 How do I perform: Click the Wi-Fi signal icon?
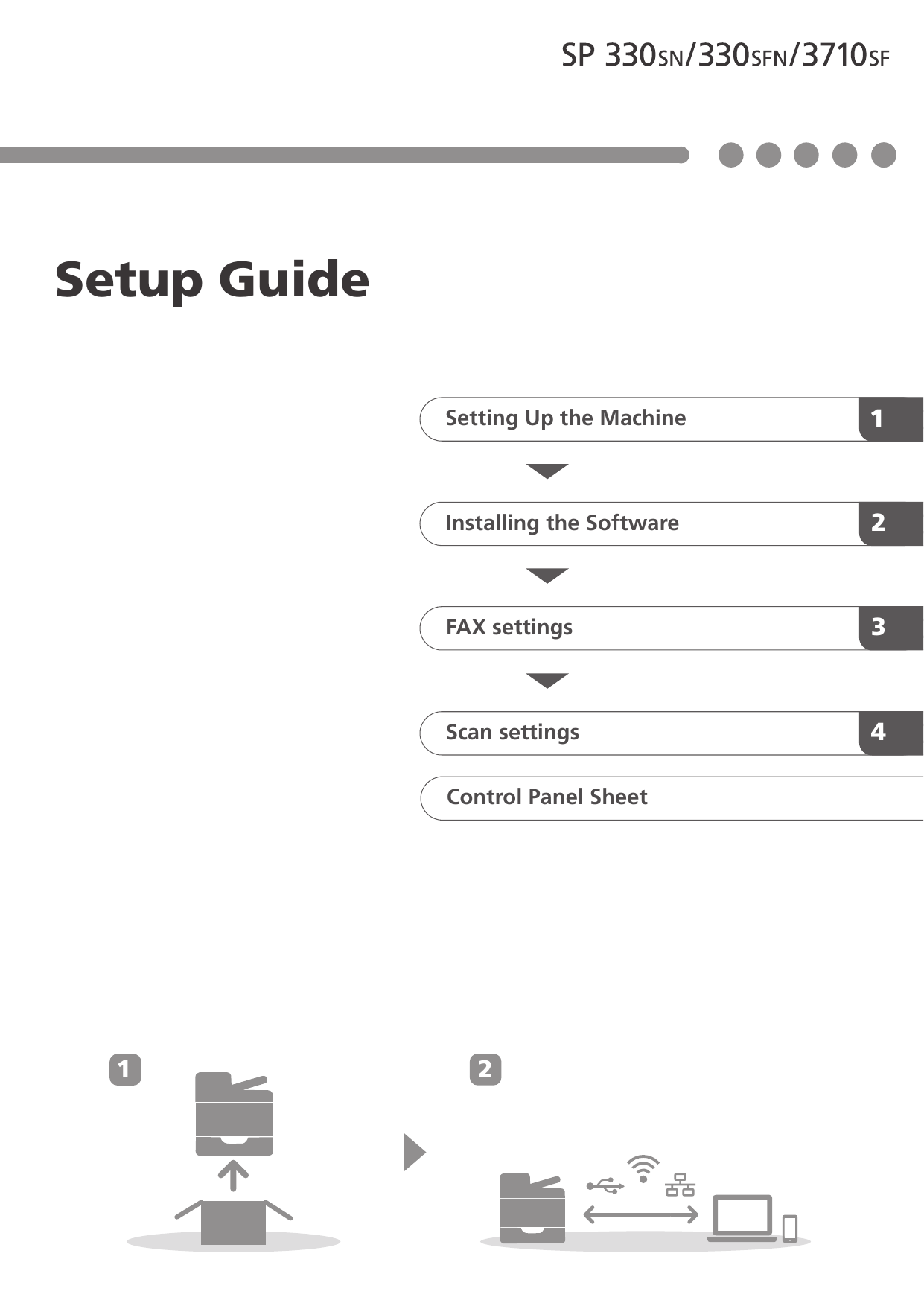[x=643, y=1168]
